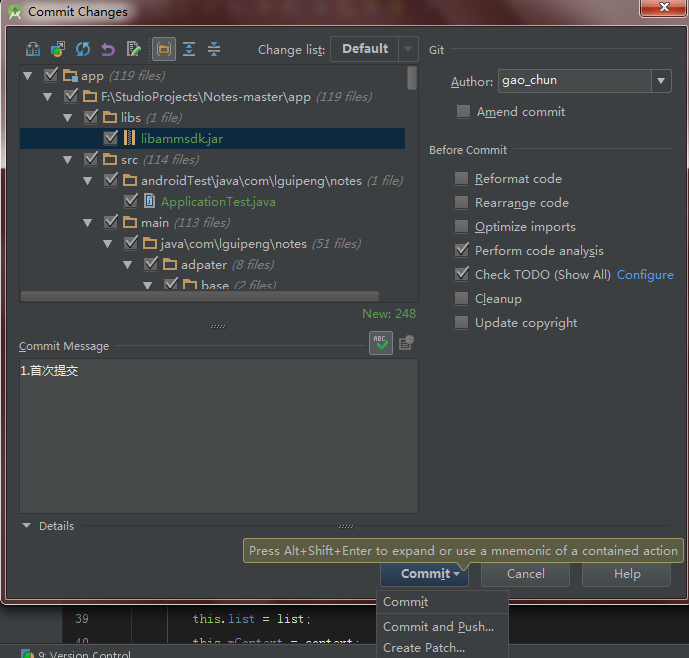Click the Help button
Image resolution: width=689 pixels, height=658 pixels.
click(627, 574)
